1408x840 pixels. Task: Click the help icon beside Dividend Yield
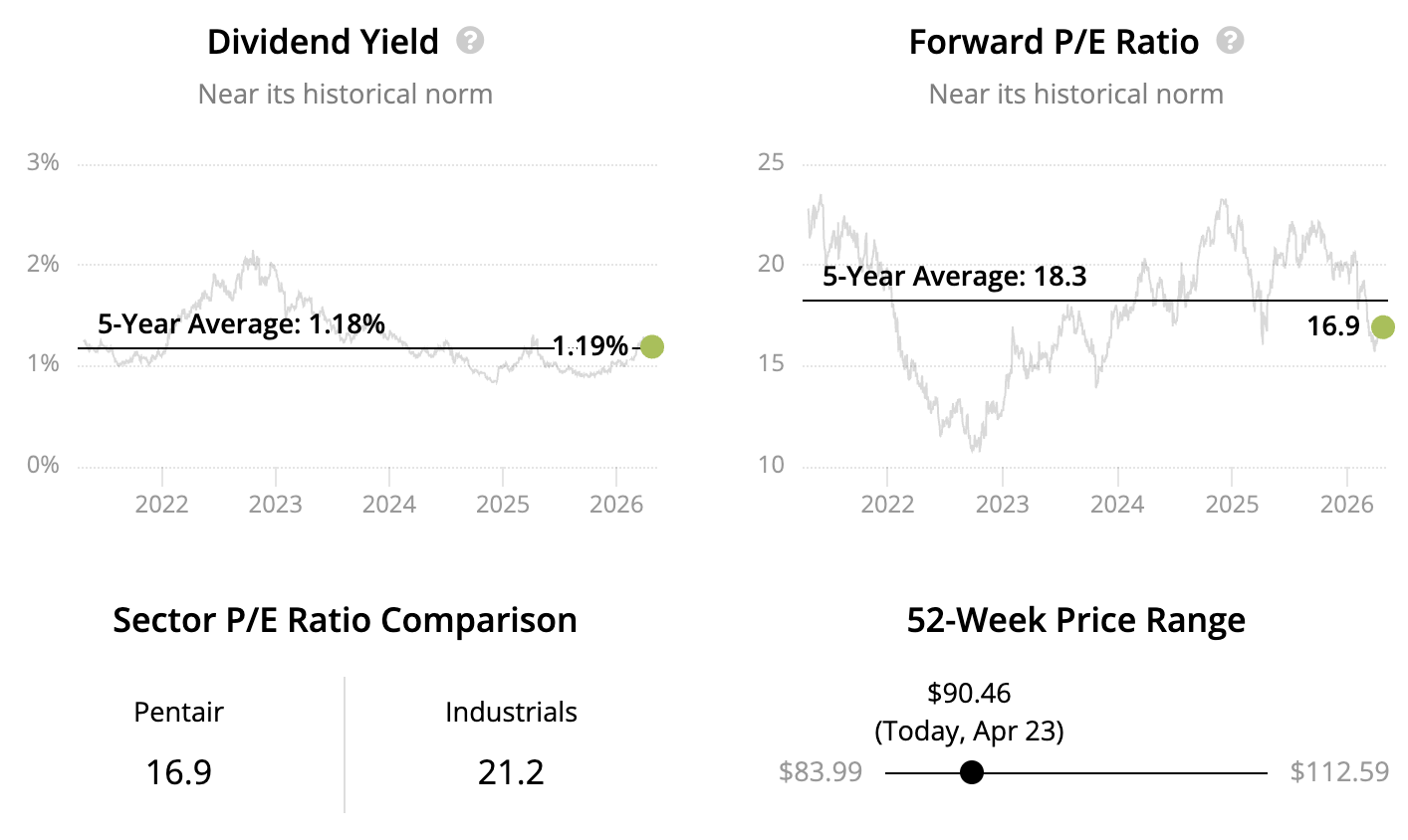pos(470,41)
